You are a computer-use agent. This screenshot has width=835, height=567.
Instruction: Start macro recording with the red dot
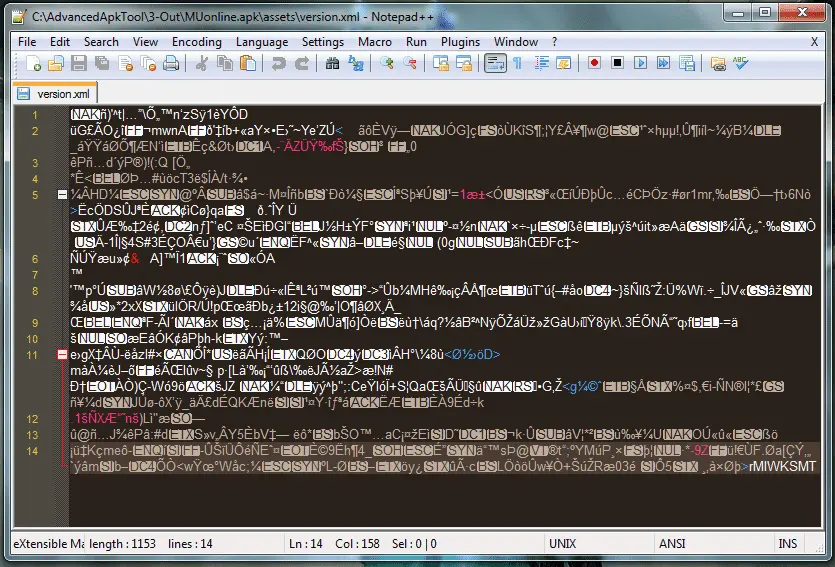tap(594, 63)
